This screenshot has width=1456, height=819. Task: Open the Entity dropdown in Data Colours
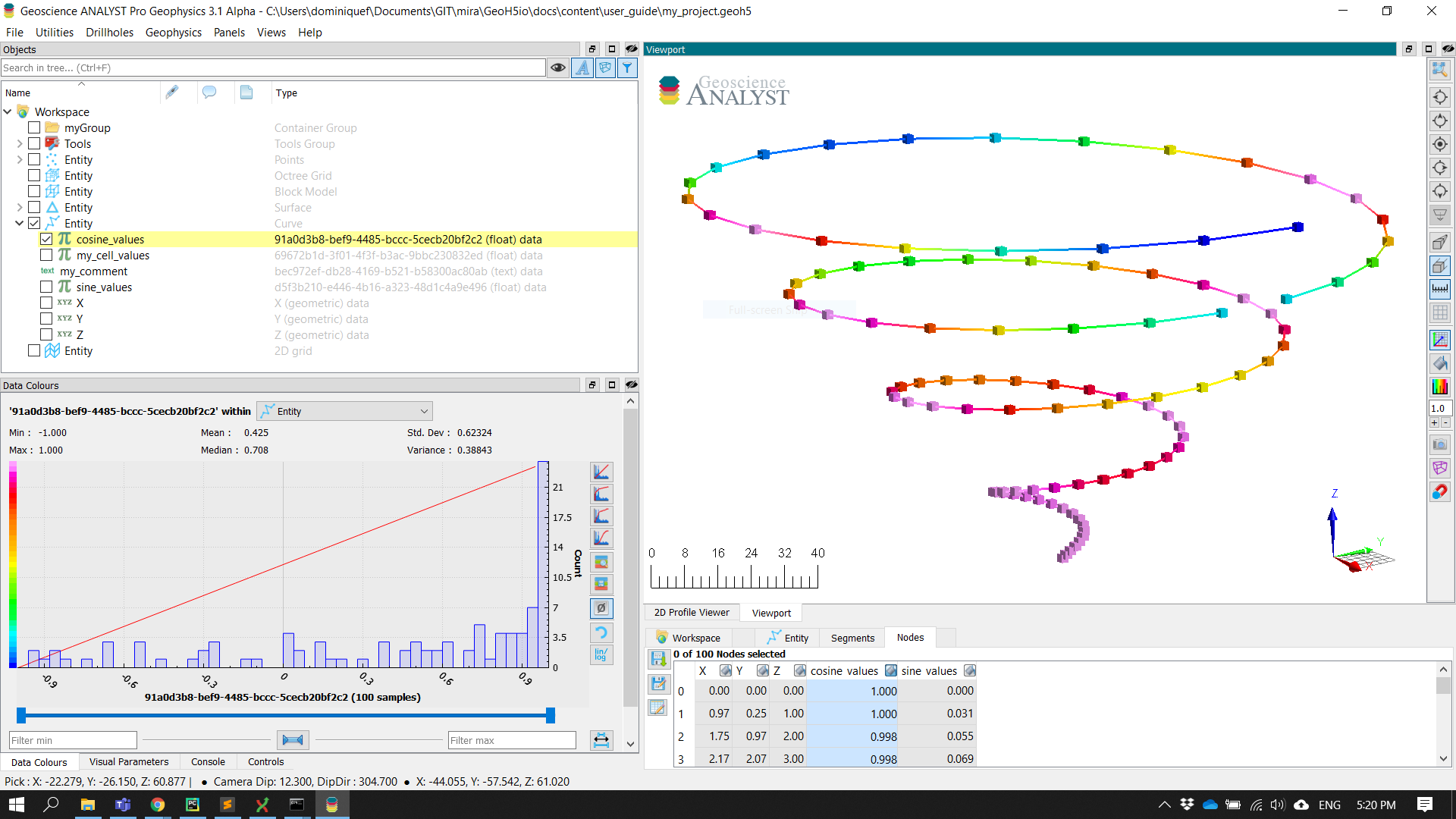pyautogui.click(x=345, y=411)
